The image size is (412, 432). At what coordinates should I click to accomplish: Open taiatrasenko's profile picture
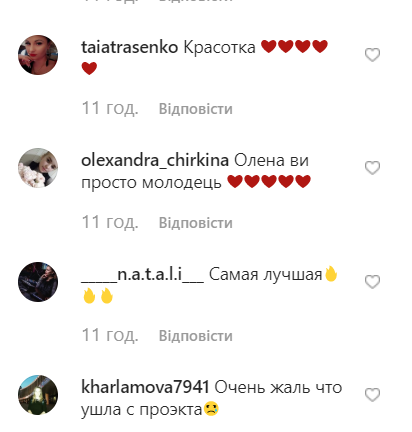(38, 55)
